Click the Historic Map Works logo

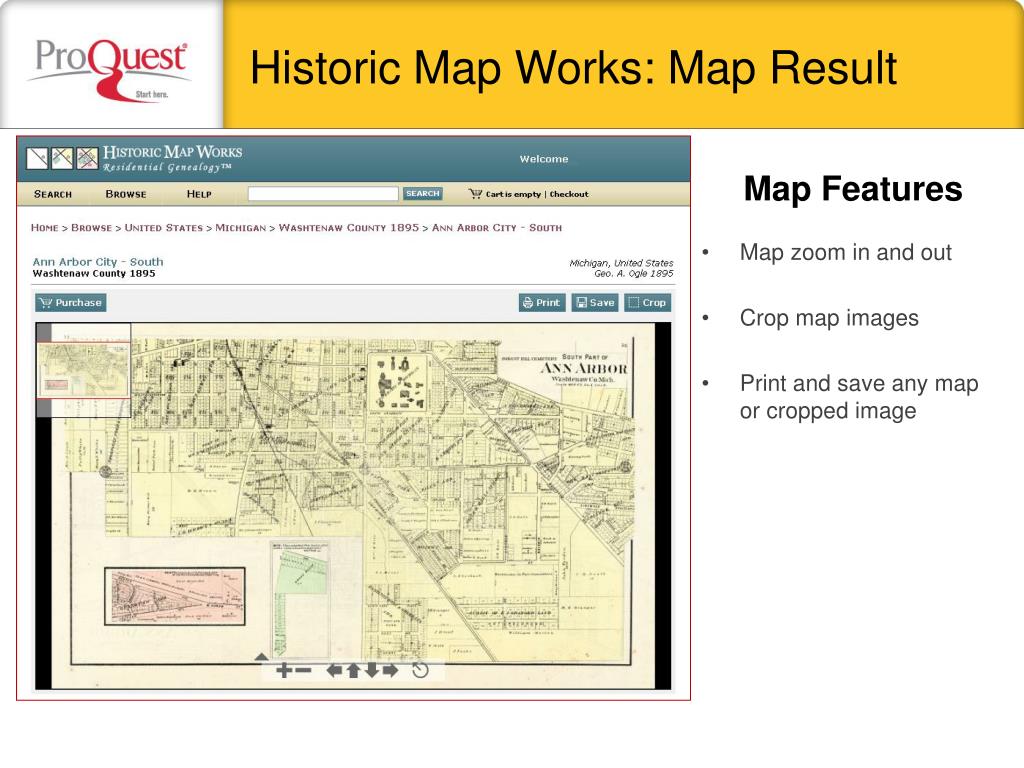[135, 158]
